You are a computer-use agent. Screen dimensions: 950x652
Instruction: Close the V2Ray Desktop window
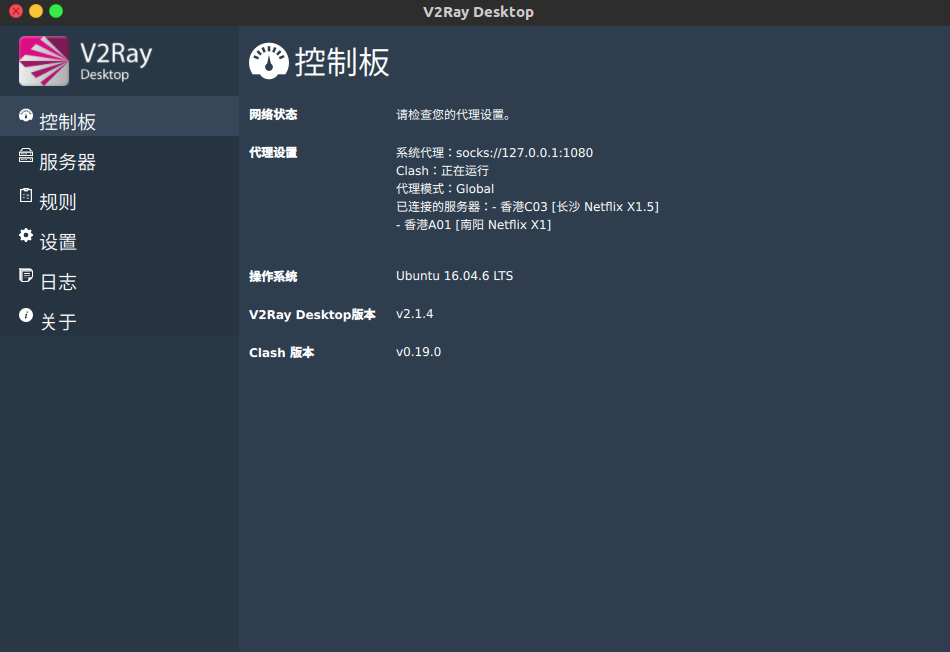(x=16, y=11)
